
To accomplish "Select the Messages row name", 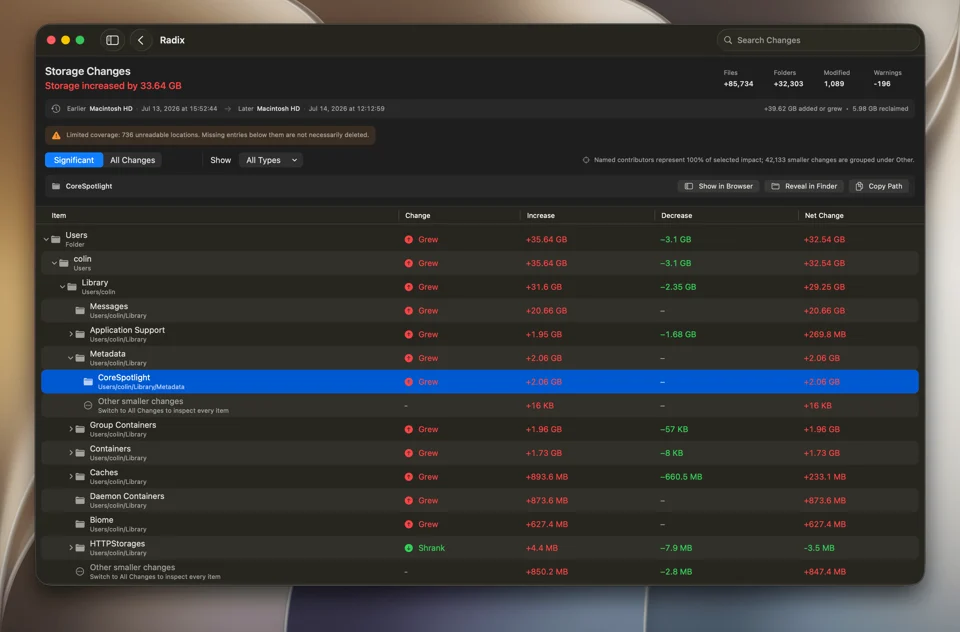I will pos(109,306).
